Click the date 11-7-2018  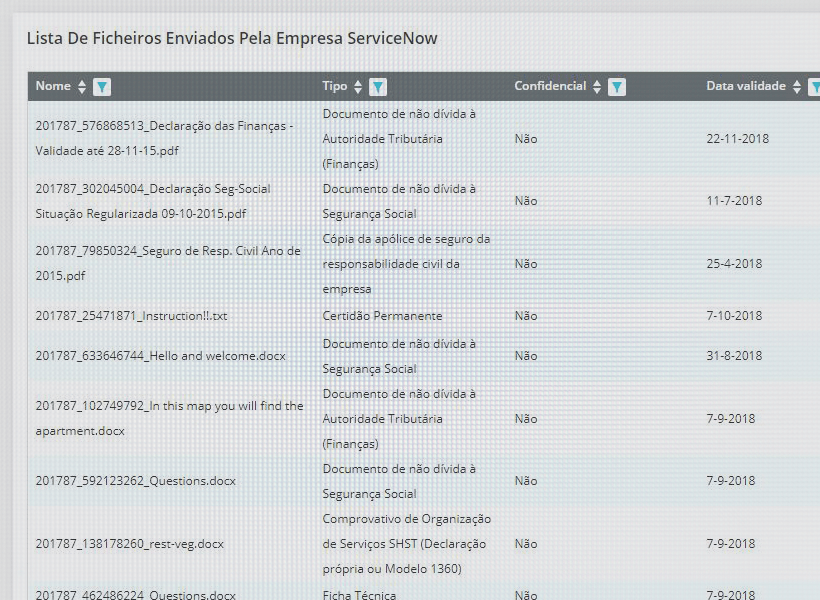(734, 201)
